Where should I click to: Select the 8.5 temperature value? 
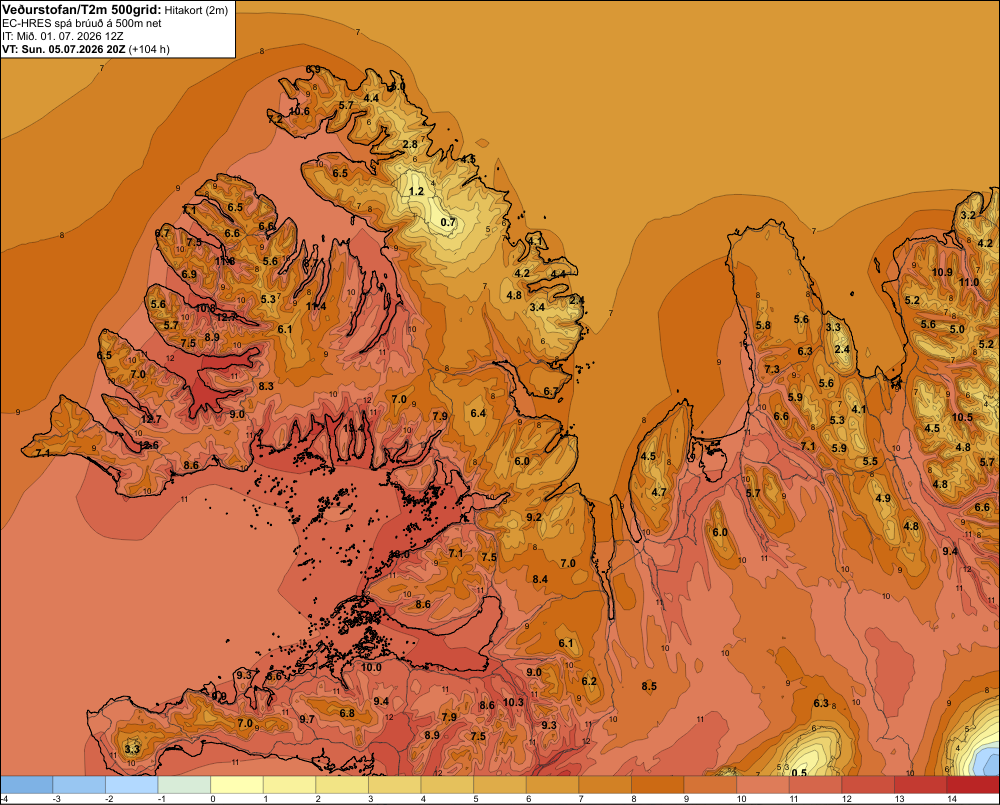(x=649, y=686)
